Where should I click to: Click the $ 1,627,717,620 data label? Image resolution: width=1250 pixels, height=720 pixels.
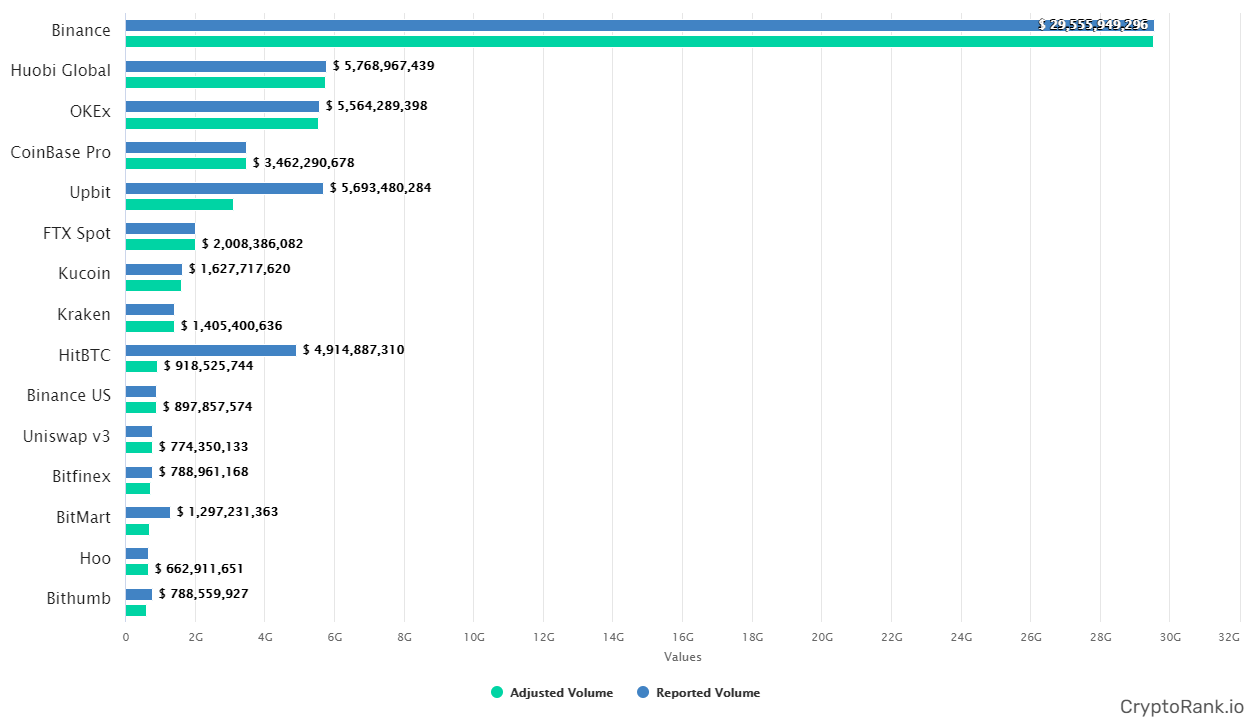tap(240, 269)
